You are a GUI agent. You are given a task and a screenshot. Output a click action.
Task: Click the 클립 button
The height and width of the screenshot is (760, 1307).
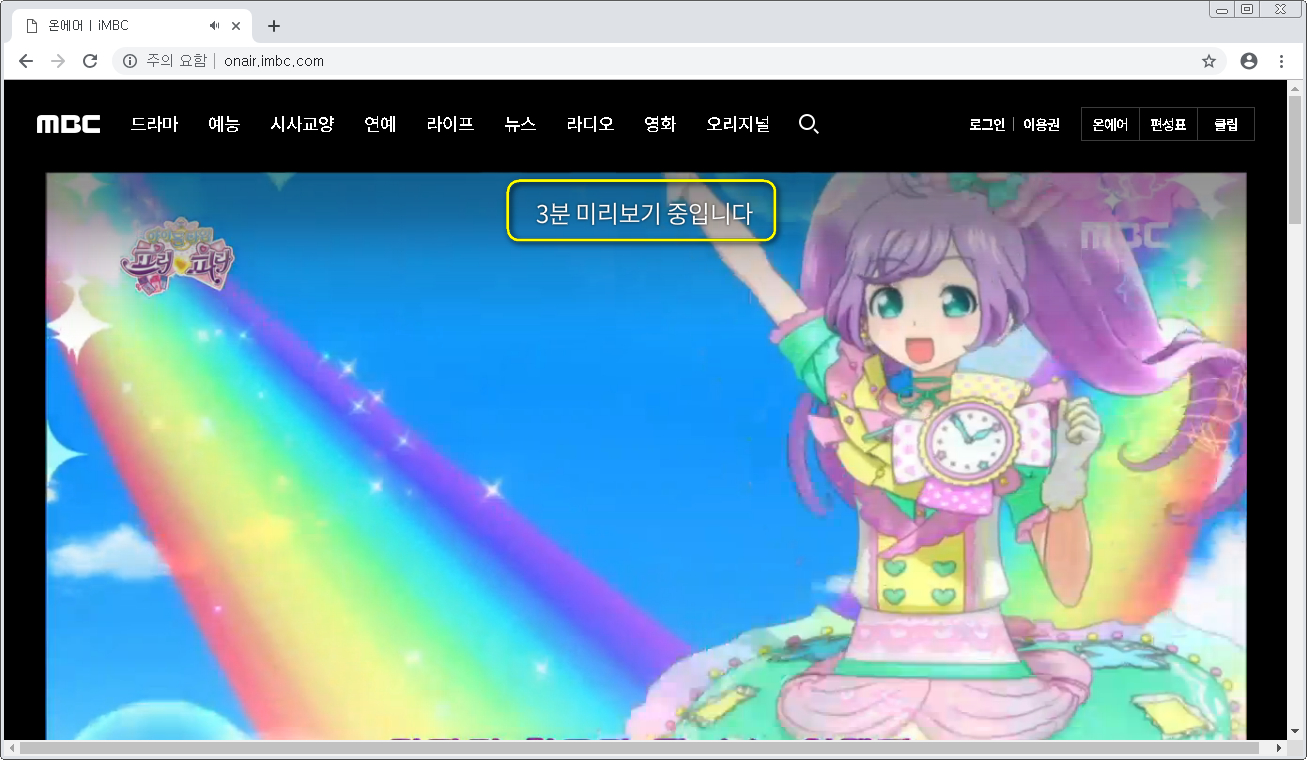pos(1226,125)
